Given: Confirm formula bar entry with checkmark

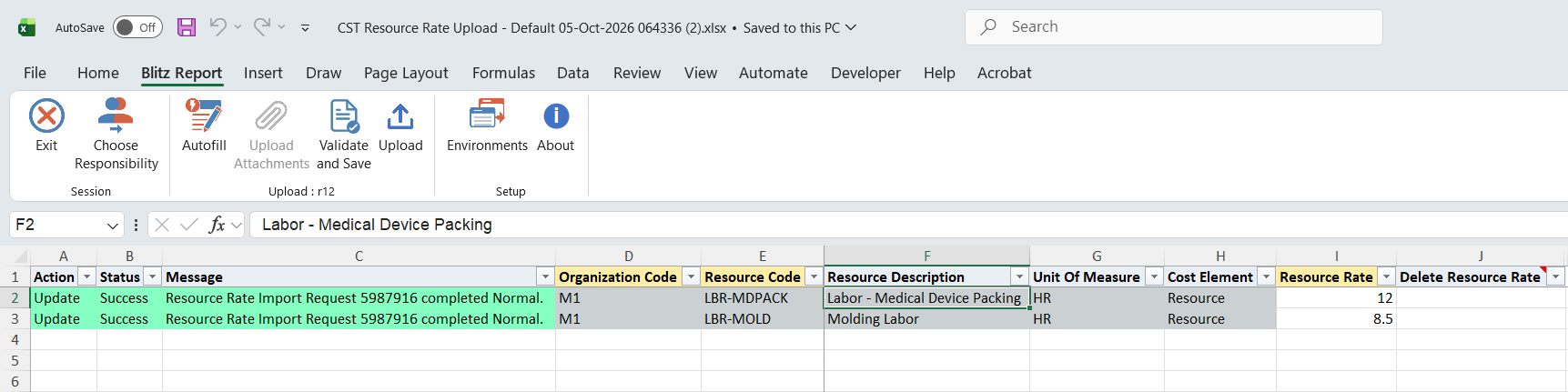Looking at the screenshot, I should [x=189, y=225].
